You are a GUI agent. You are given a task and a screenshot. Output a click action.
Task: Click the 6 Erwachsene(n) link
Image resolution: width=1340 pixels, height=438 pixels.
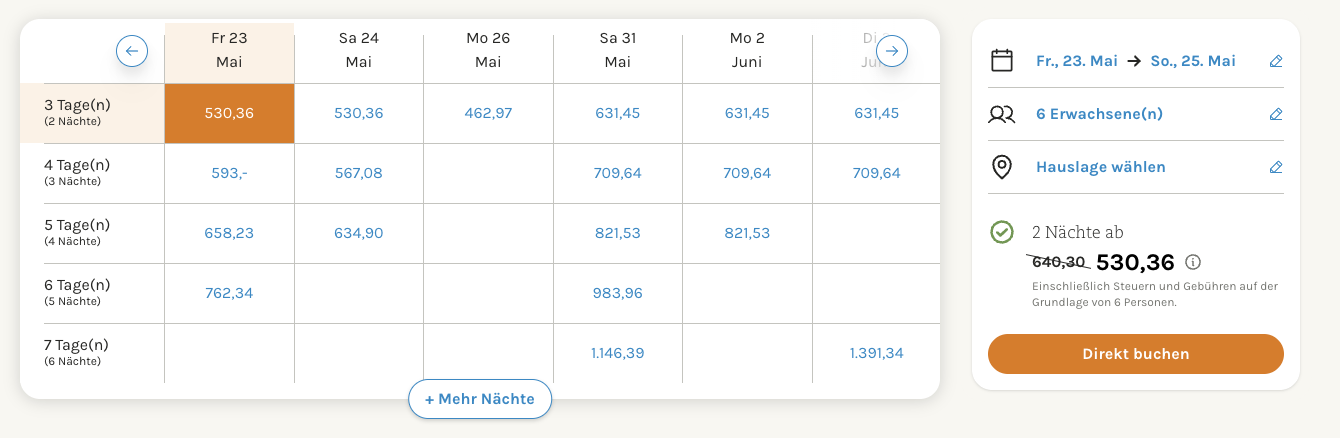tap(1099, 114)
